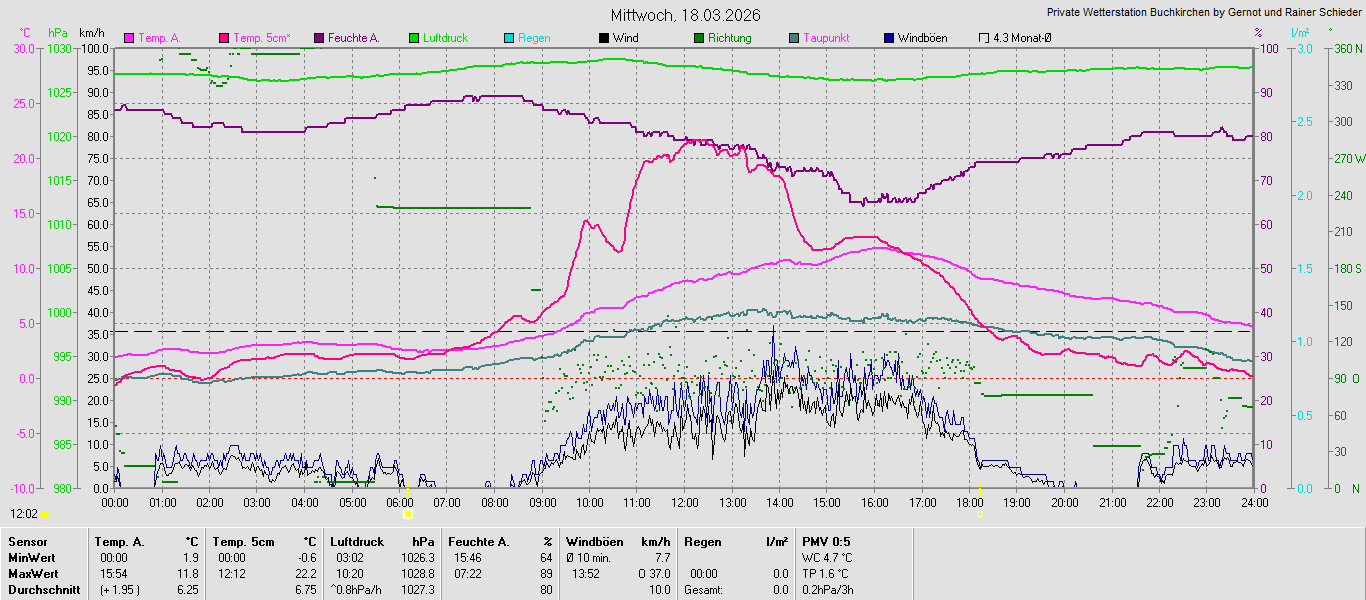
Task: Click the Taupunkt legend label text
Action: coord(826,38)
